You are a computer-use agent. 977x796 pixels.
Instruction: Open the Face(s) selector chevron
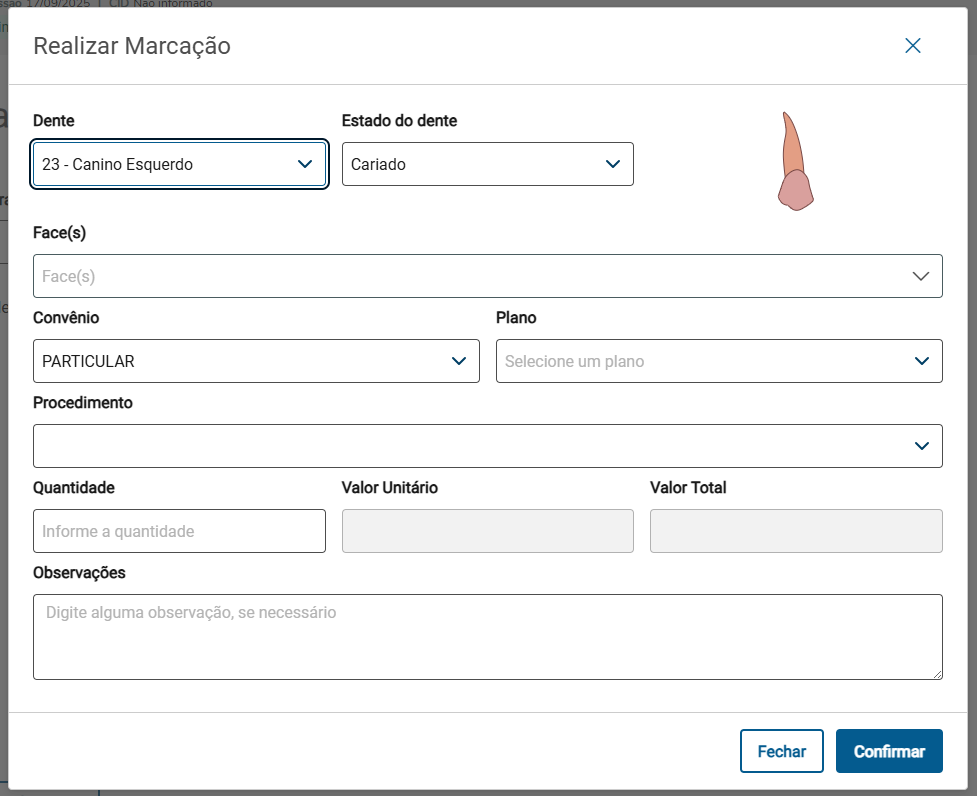[x=921, y=276]
